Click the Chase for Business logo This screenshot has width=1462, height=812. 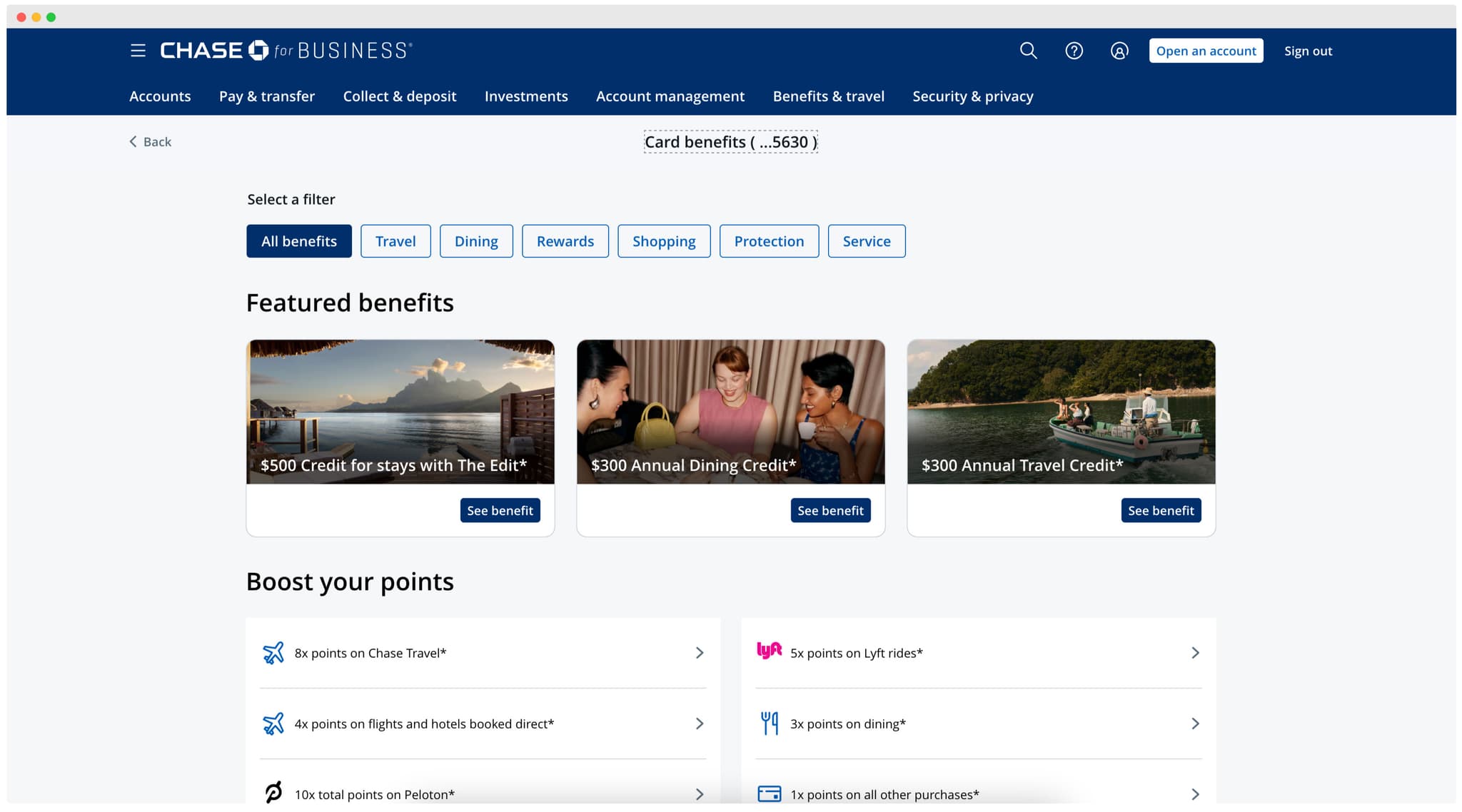click(x=284, y=49)
